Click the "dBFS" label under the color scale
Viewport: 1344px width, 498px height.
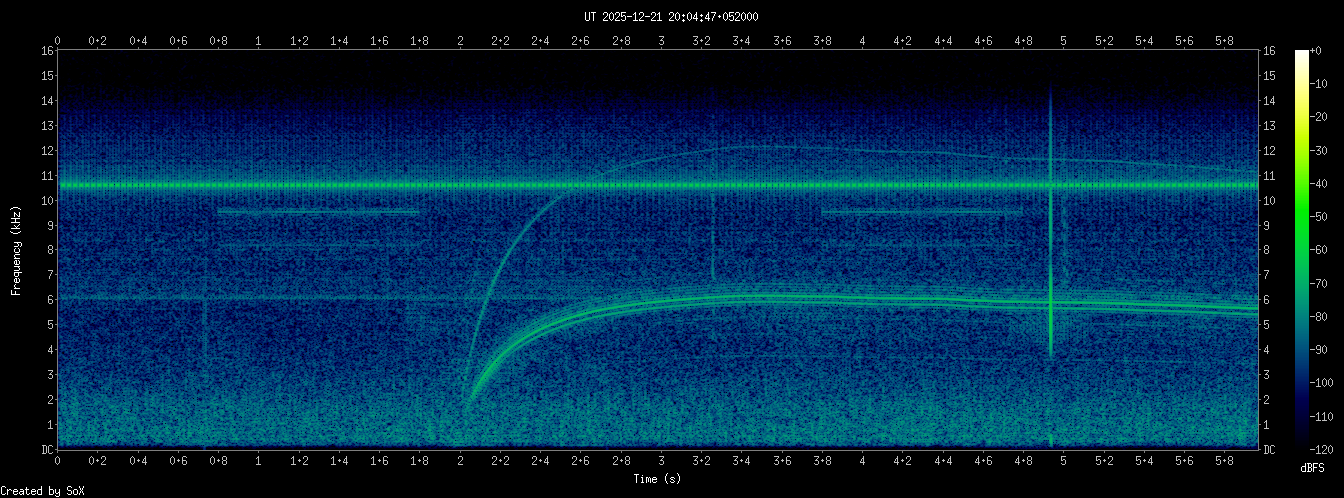(1314, 468)
